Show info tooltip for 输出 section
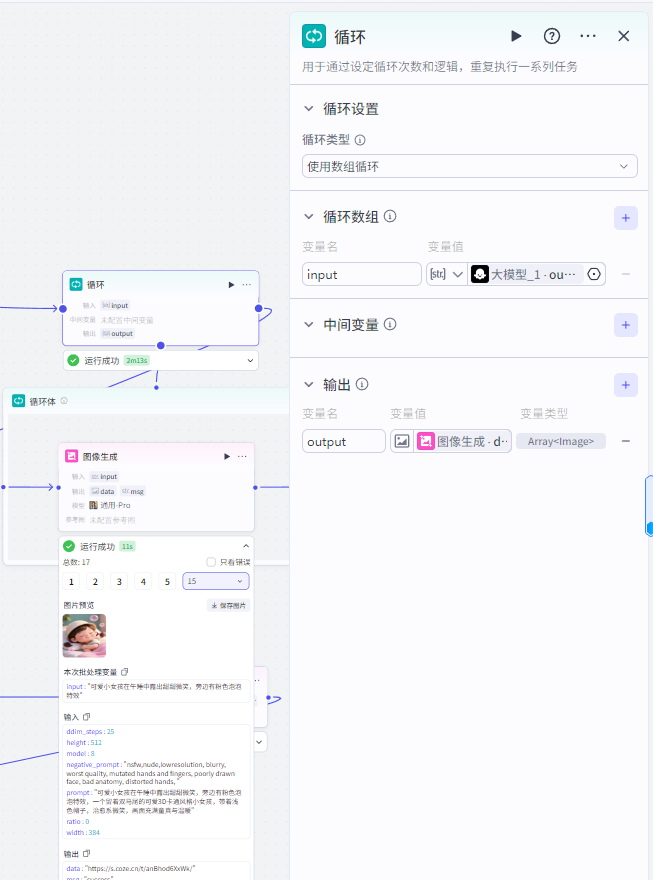This screenshot has width=653, height=880. (362, 384)
